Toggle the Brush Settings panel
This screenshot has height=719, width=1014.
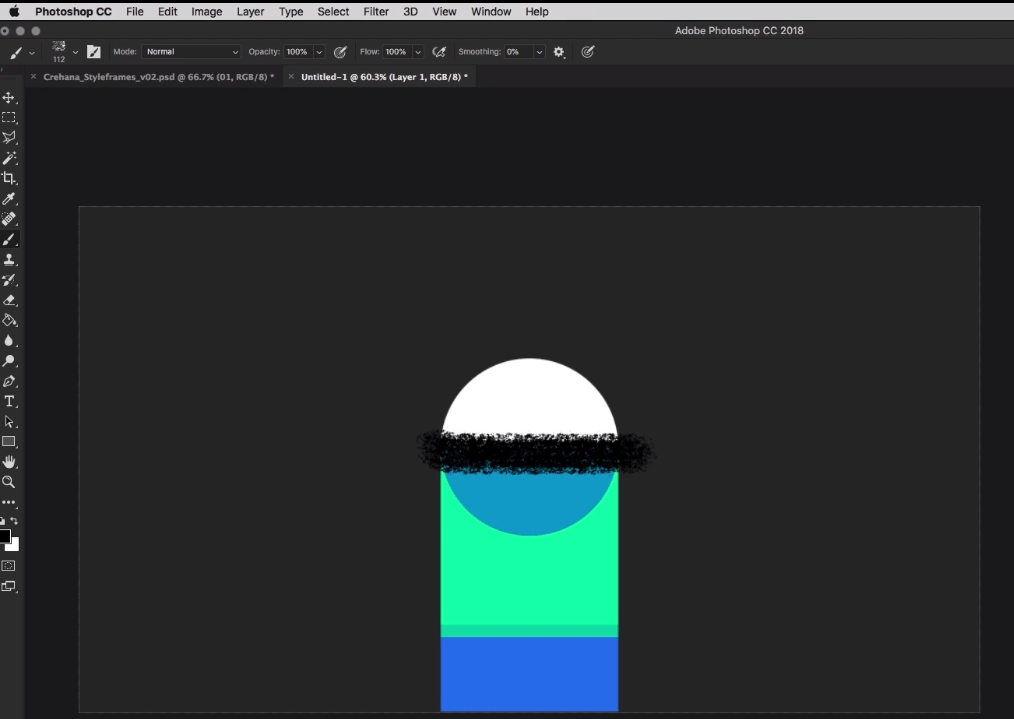click(94, 51)
